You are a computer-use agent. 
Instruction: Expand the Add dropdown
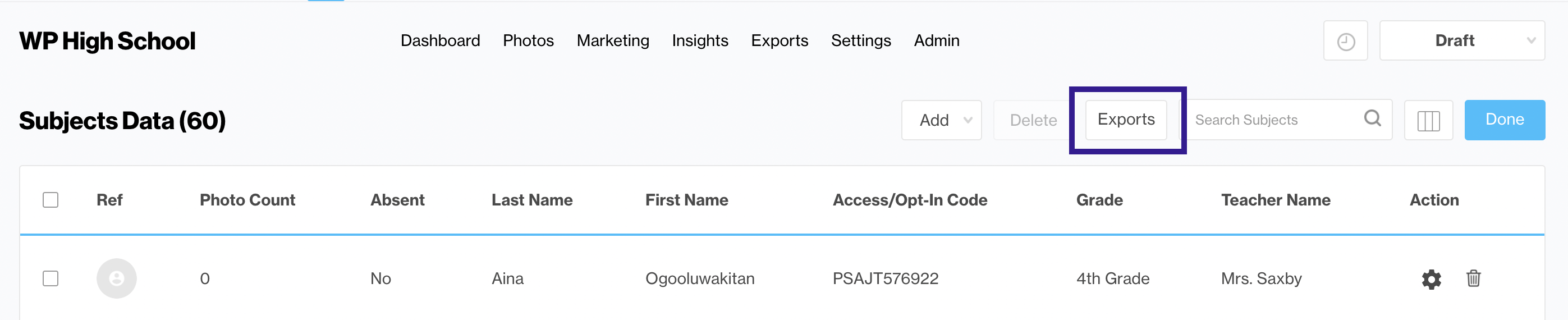(941, 121)
